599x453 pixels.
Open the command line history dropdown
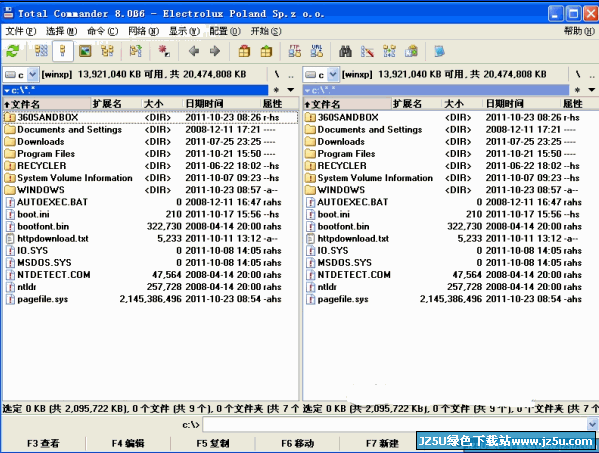click(x=593, y=424)
